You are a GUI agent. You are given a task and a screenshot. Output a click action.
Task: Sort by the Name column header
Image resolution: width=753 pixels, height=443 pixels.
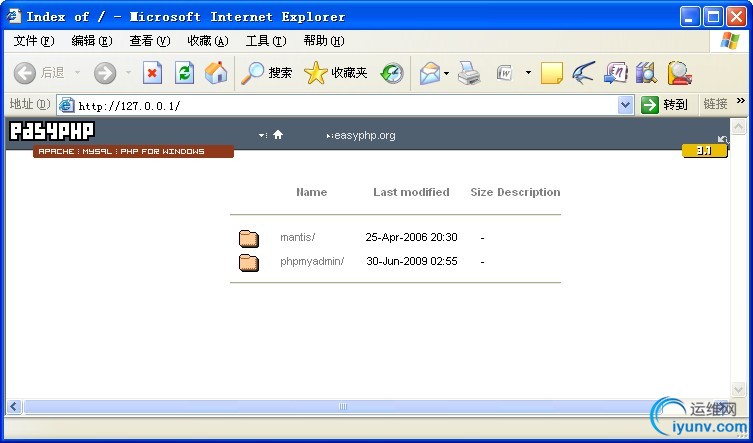(312, 192)
